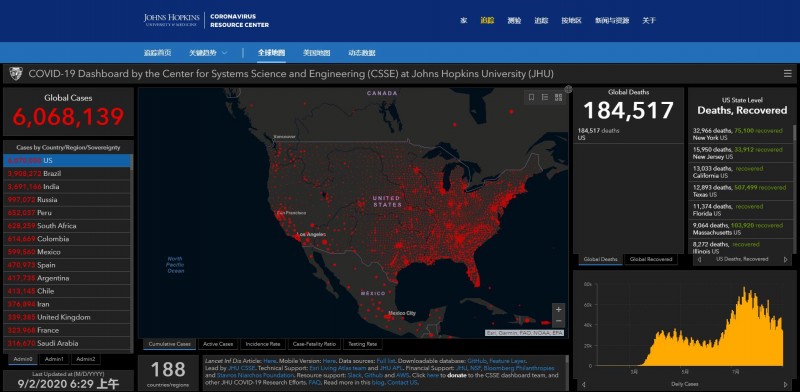Click the expand icon at the map's corner
Screen dimensions: 800x392
coord(568,89)
